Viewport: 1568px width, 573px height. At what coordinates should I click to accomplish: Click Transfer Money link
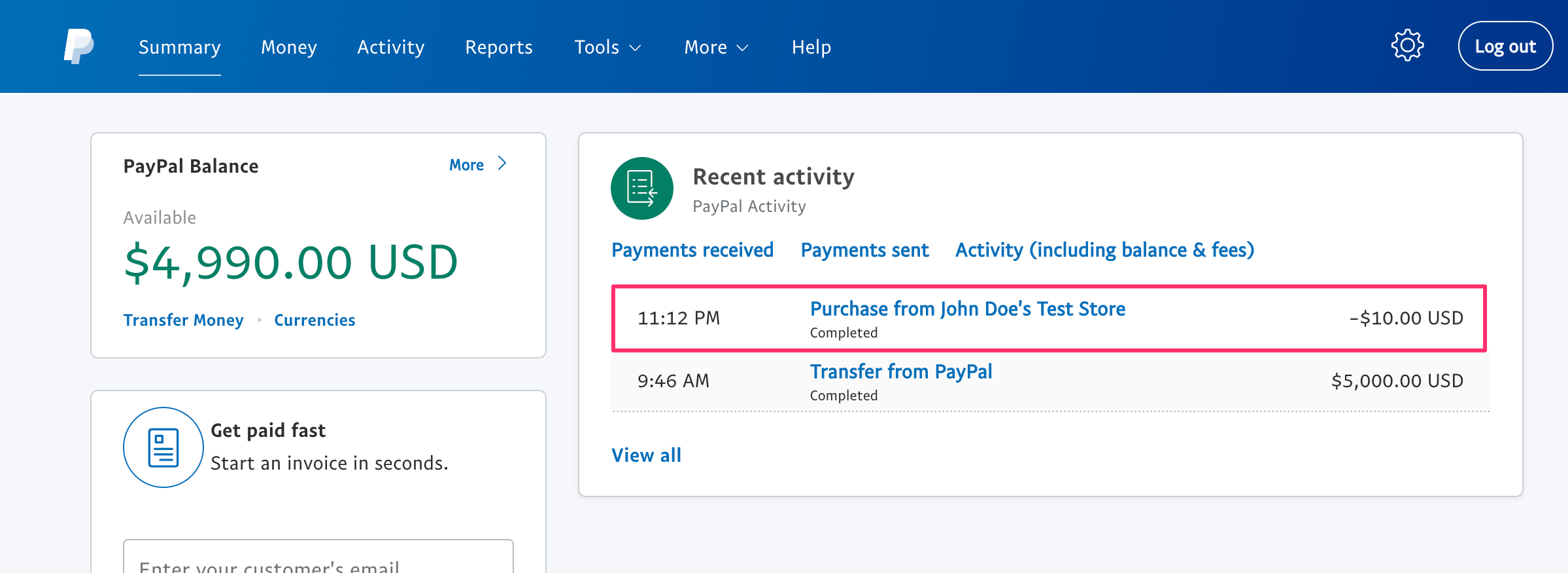click(184, 320)
